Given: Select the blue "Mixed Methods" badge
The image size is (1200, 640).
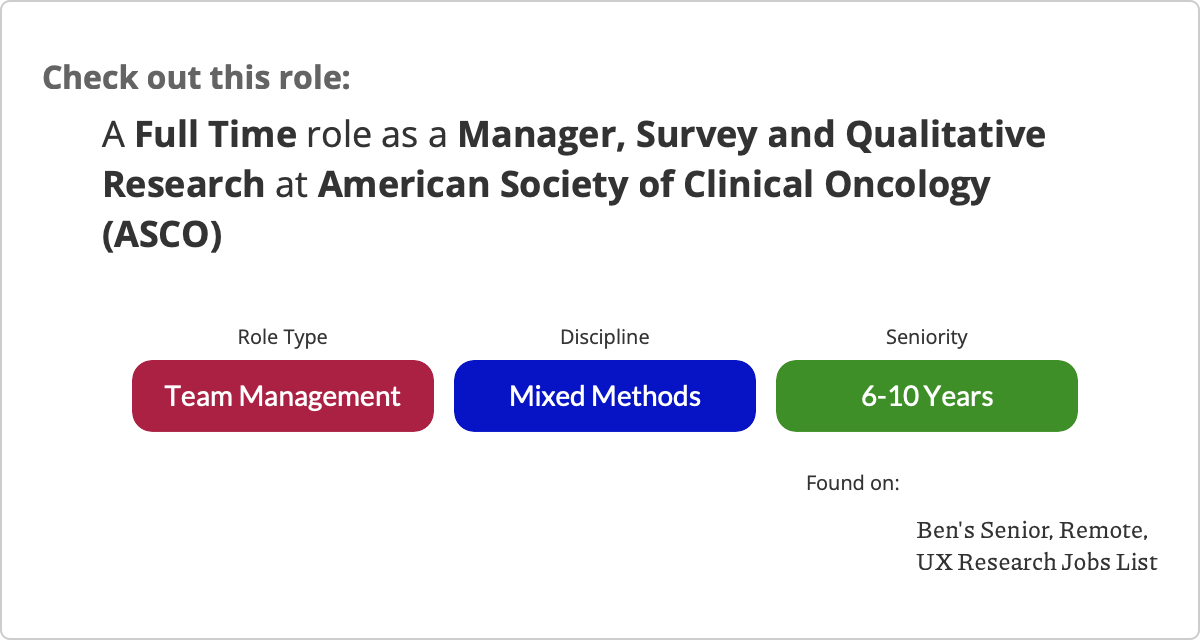Looking at the screenshot, I should (x=604, y=396).
